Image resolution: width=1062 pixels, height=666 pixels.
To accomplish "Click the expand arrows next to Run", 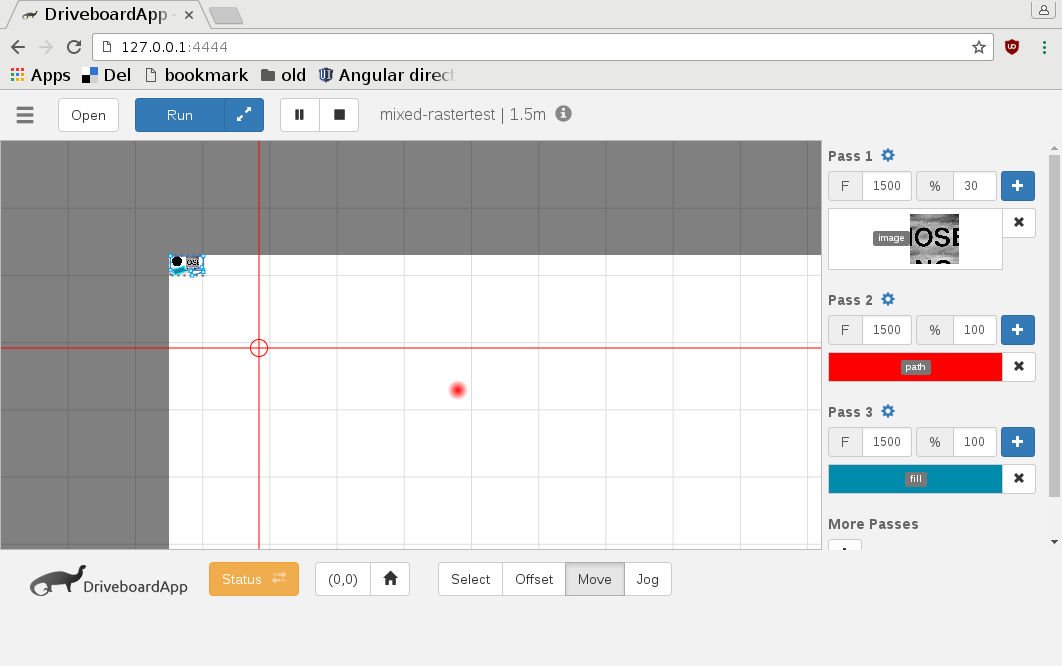I will [x=244, y=115].
